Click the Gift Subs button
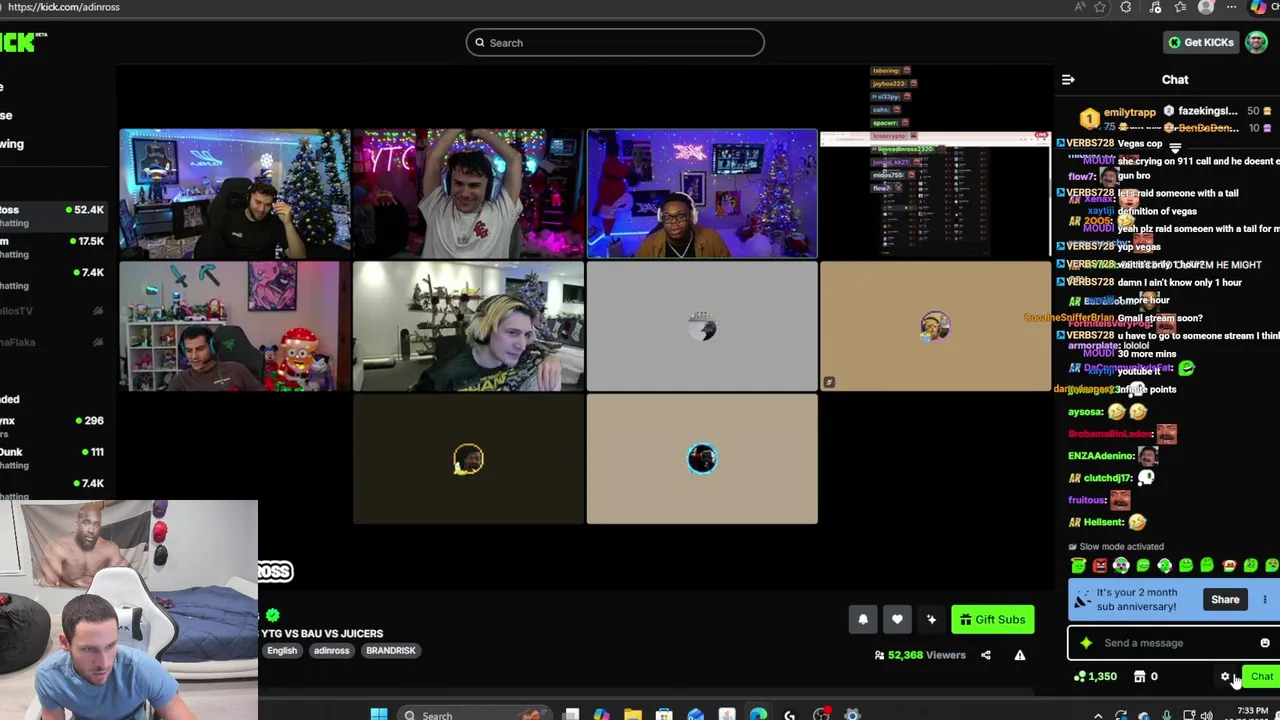 point(993,620)
